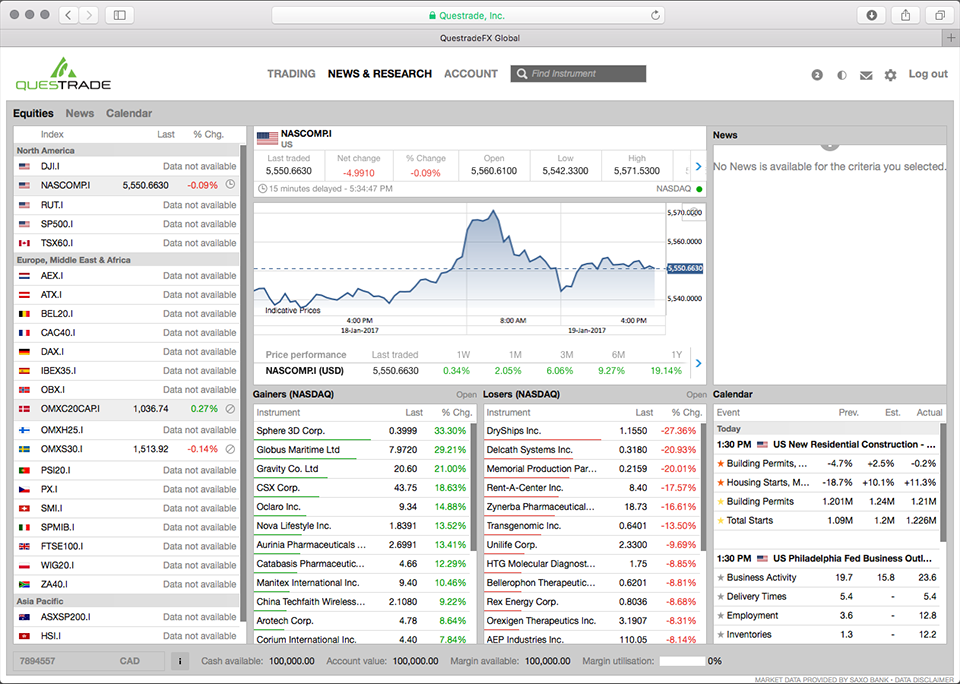Click the Safari share icon
Screen dimensions: 960x684
point(906,15)
